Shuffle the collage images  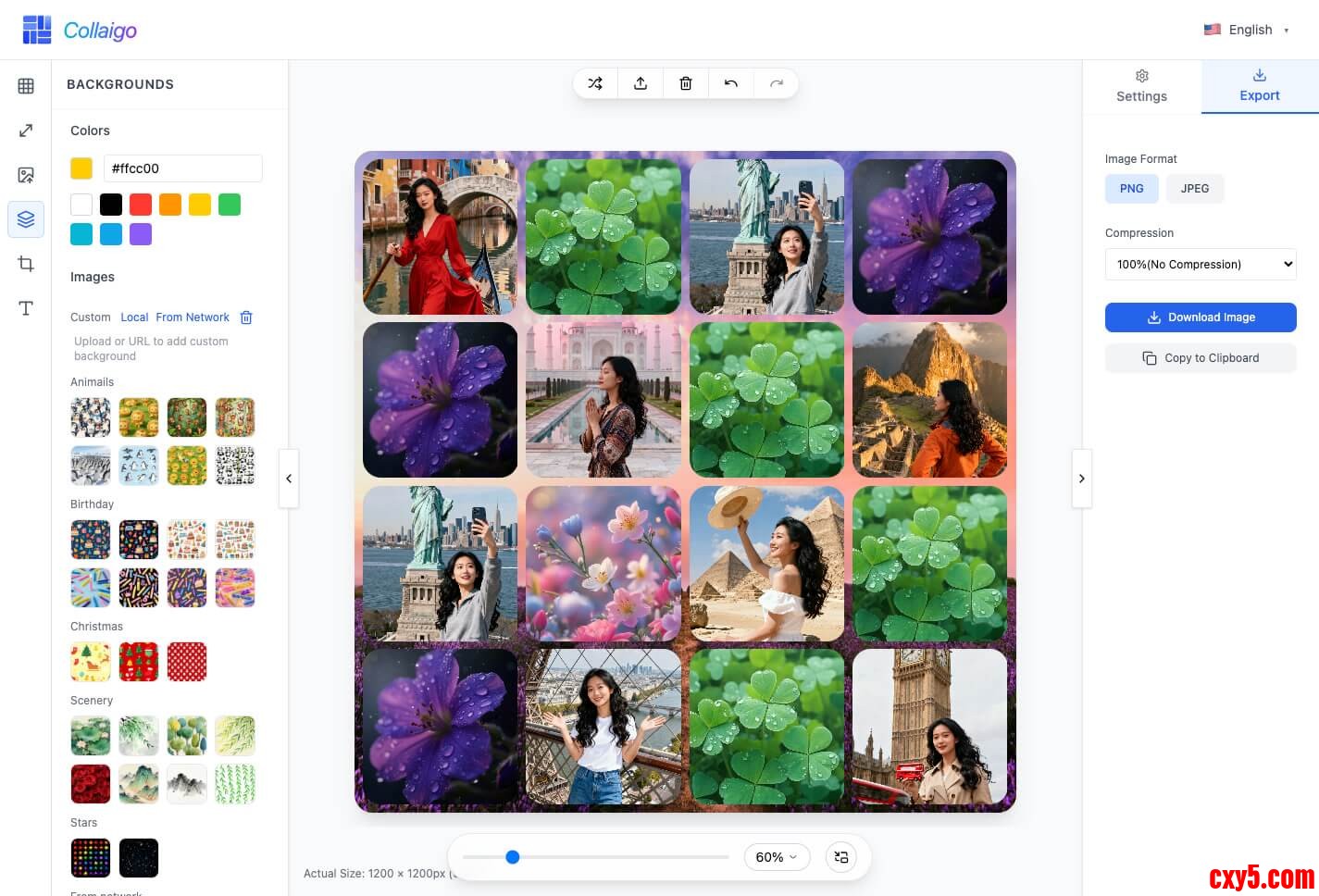click(x=595, y=83)
